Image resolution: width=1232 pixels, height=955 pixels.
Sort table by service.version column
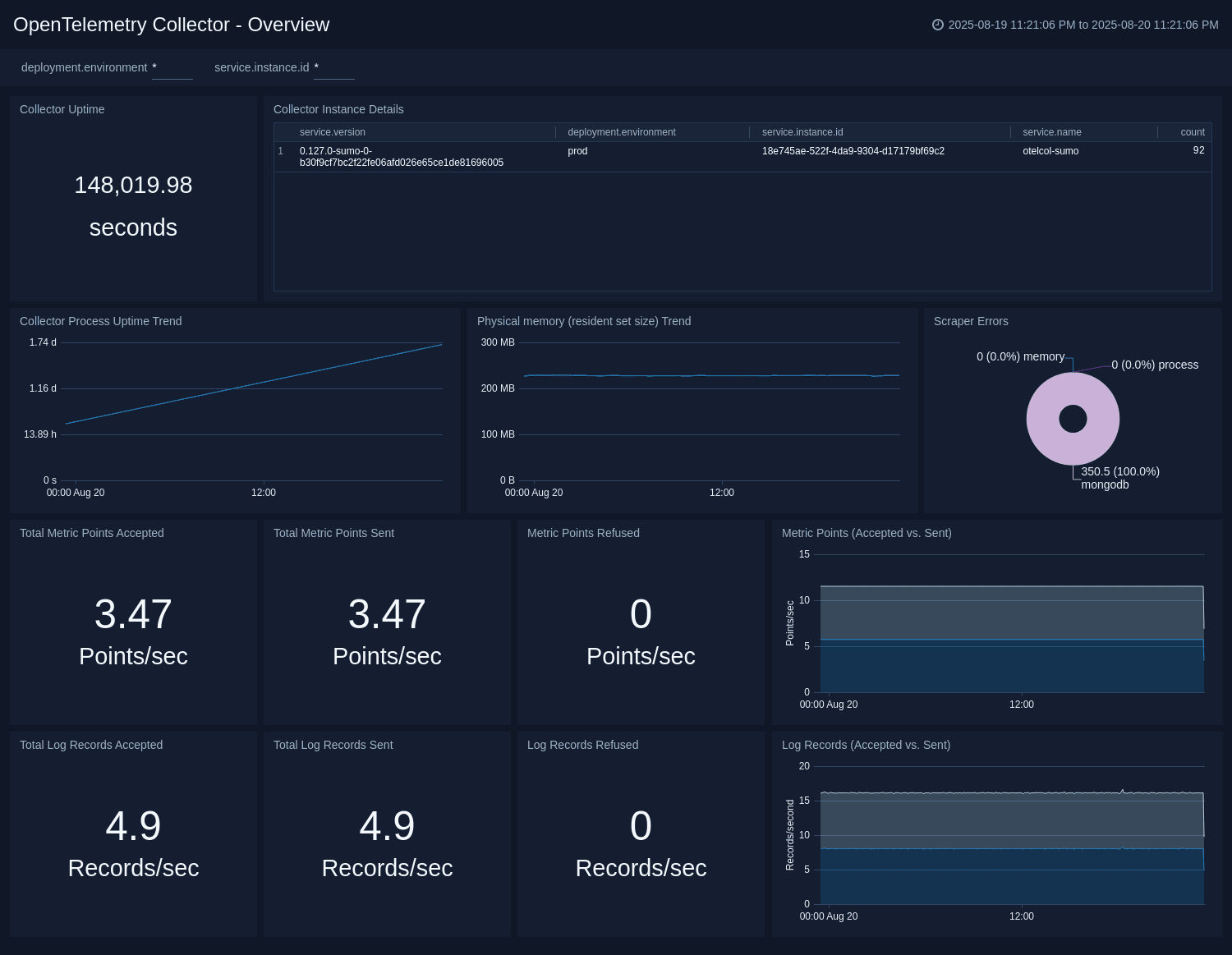(x=333, y=132)
